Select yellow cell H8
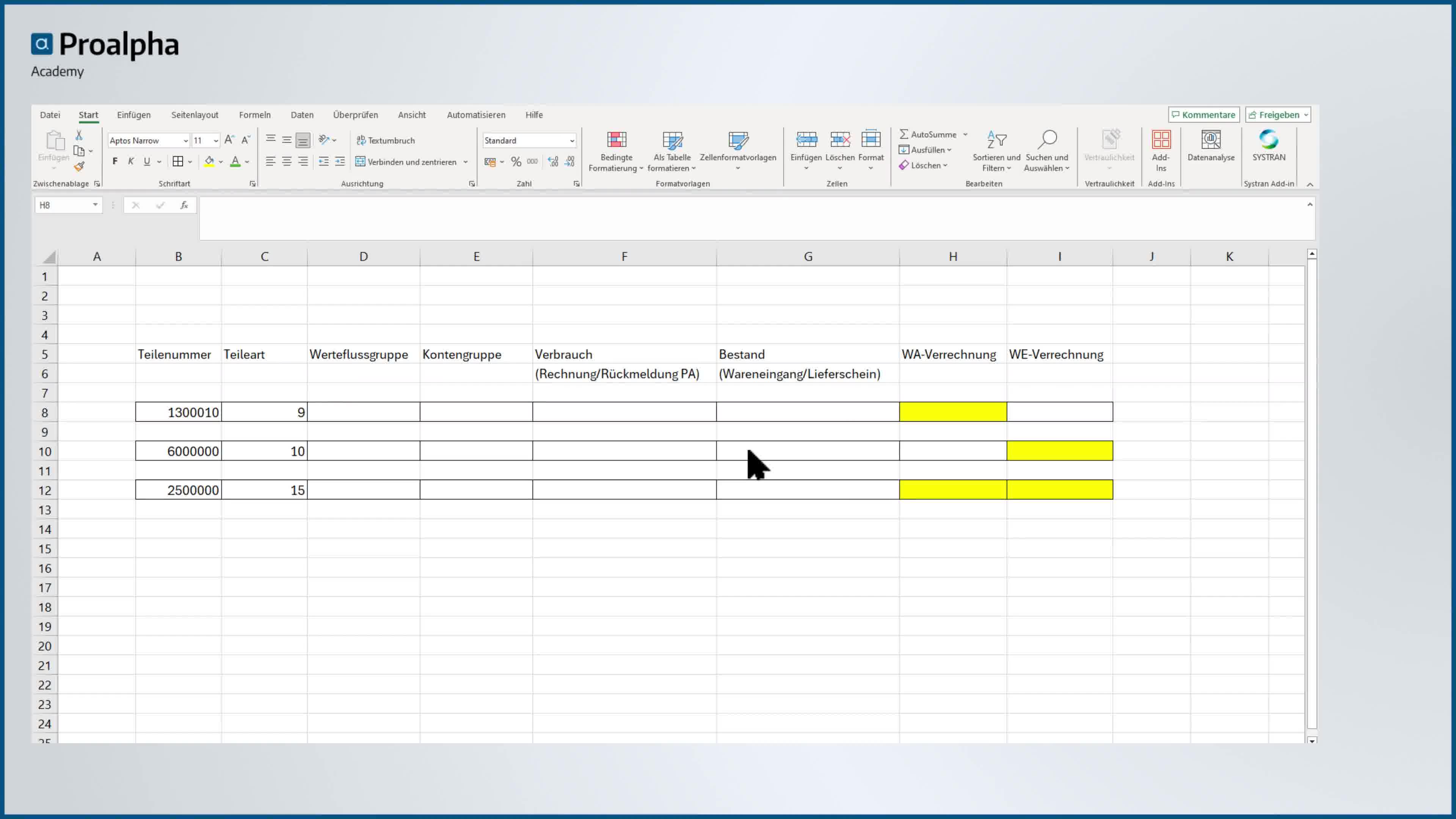This screenshot has width=1456, height=819. (953, 412)
